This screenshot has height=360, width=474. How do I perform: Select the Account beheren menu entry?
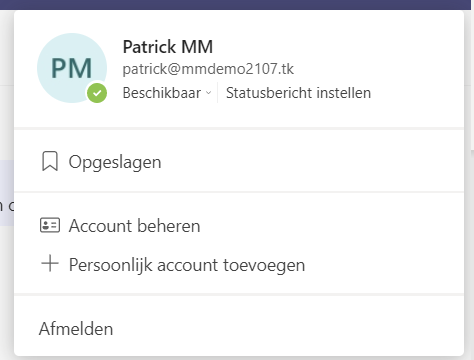(x=239, y=226)
